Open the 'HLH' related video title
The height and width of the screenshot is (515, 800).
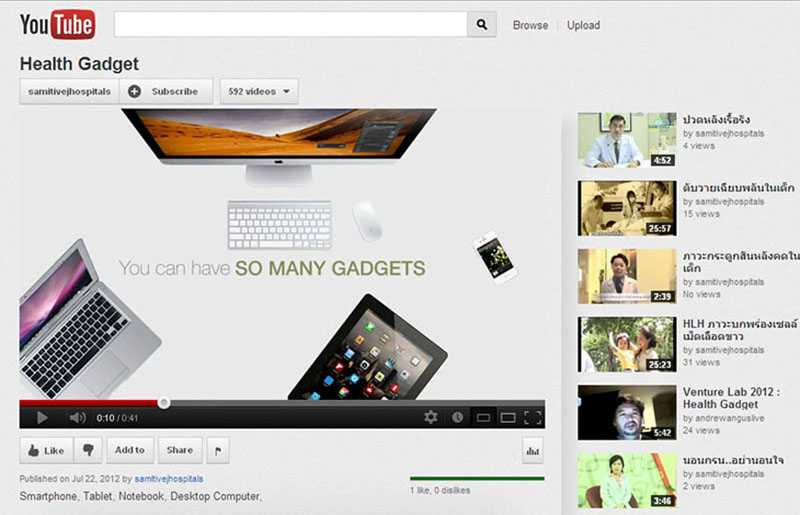740,330
